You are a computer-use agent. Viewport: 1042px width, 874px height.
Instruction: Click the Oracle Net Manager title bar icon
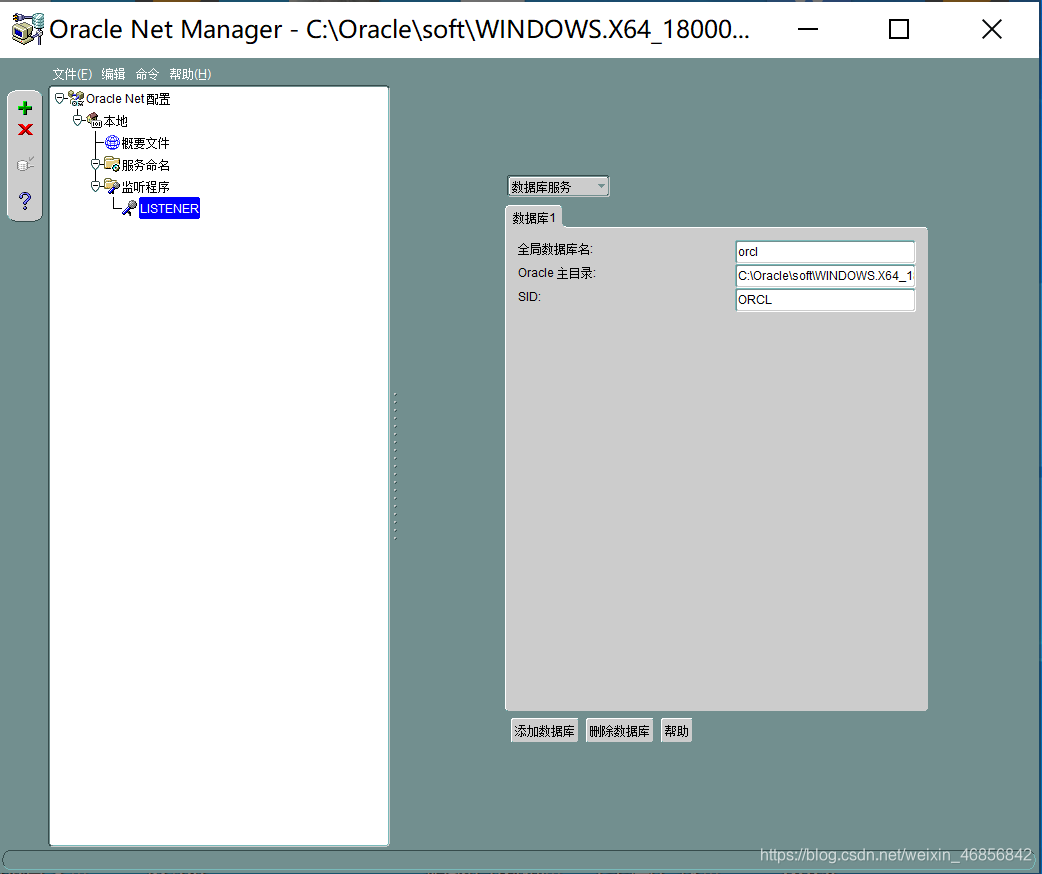pyautogui.click(x=28, y=29)
